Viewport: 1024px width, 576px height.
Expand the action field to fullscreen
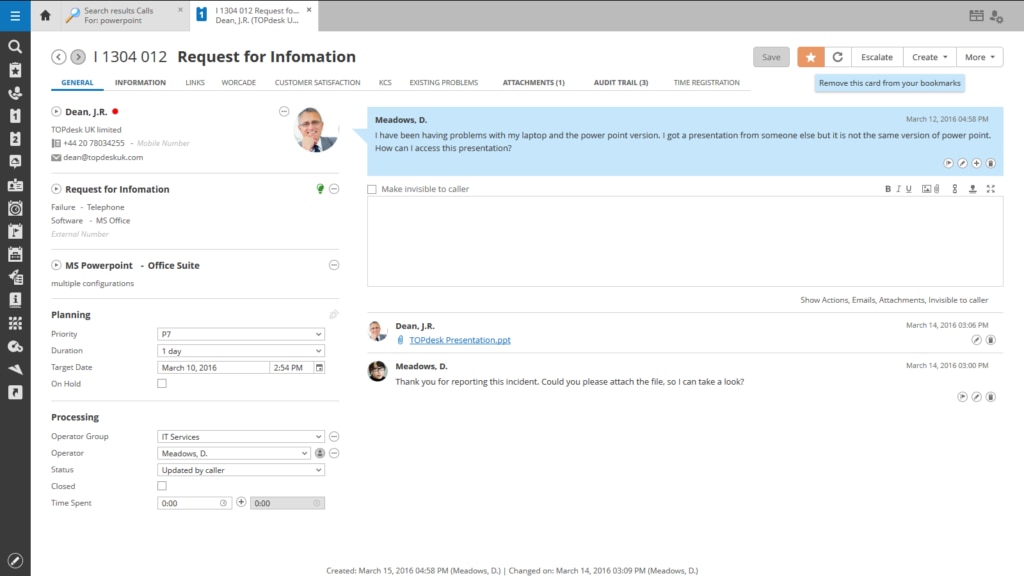(991, 189)
